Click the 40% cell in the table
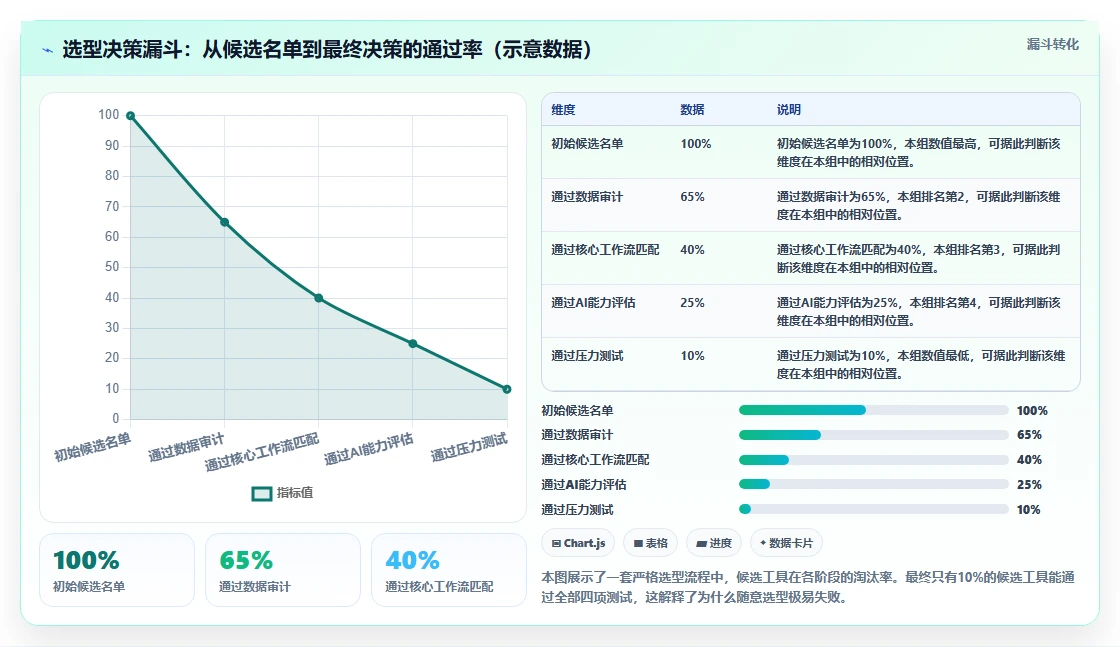 tap(692, 250)
